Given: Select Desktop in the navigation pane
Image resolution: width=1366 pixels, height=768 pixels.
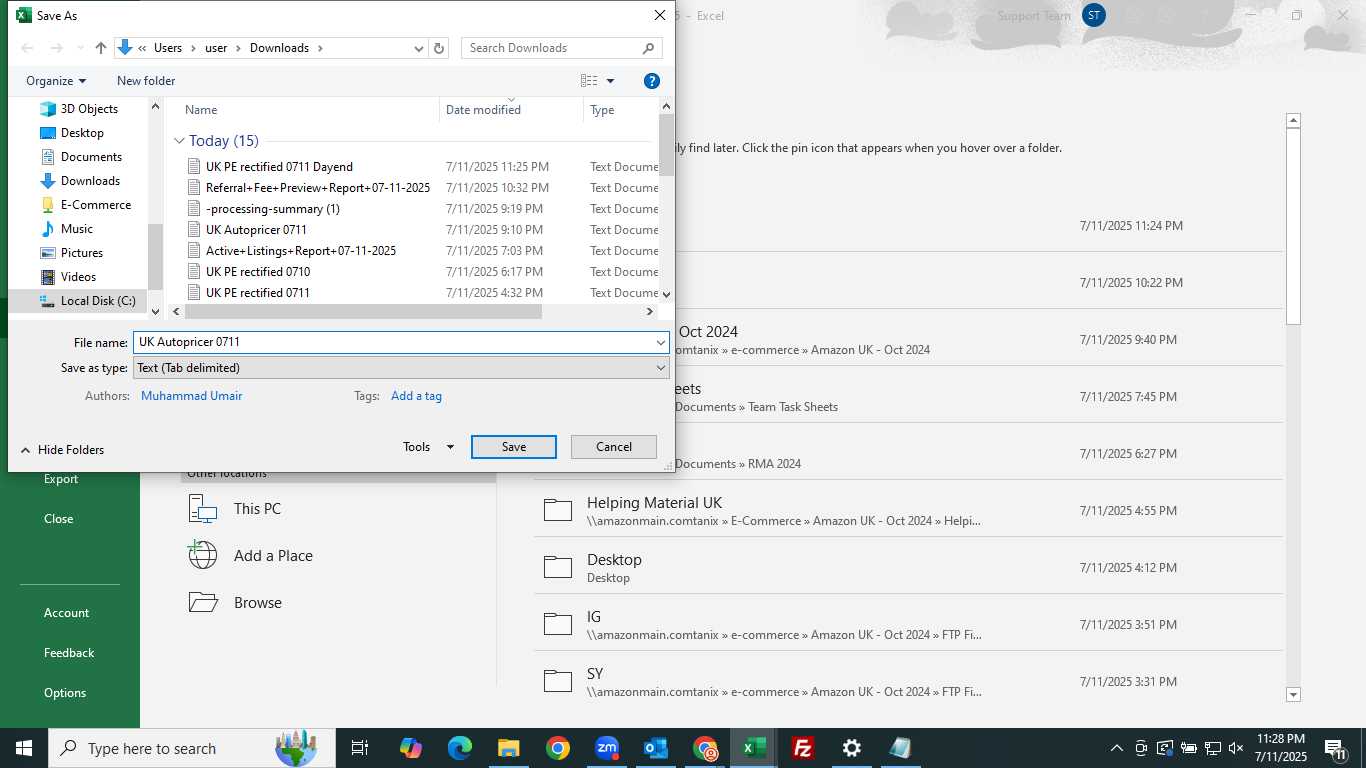Looking at the screenshot, I should pos(82,133).
